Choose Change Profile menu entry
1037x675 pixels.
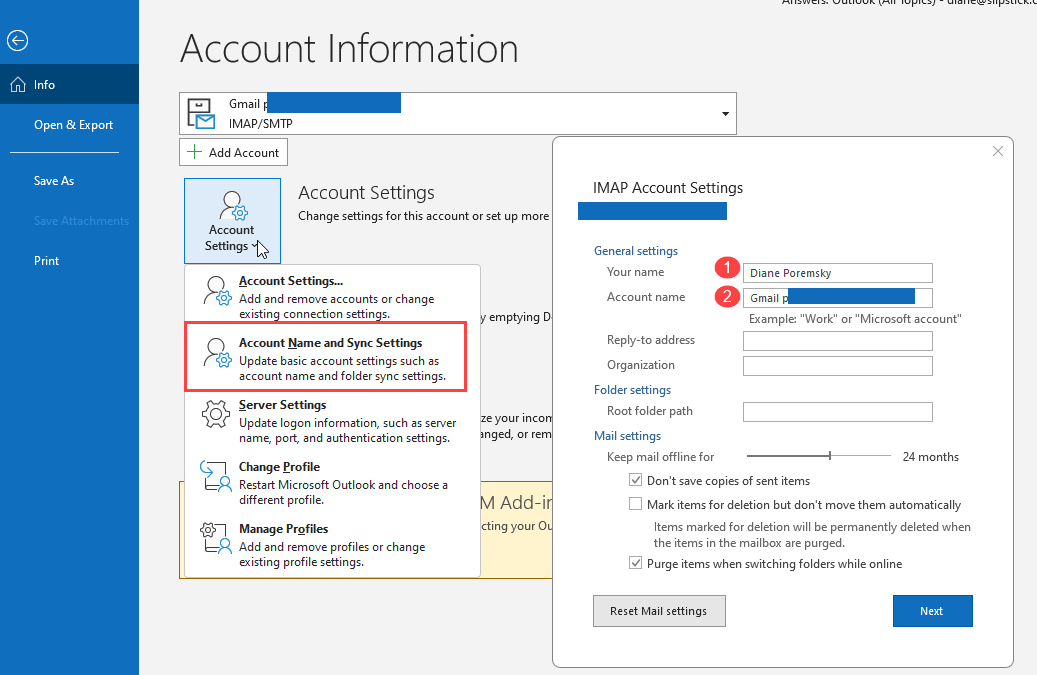click(x=332, y=483)
